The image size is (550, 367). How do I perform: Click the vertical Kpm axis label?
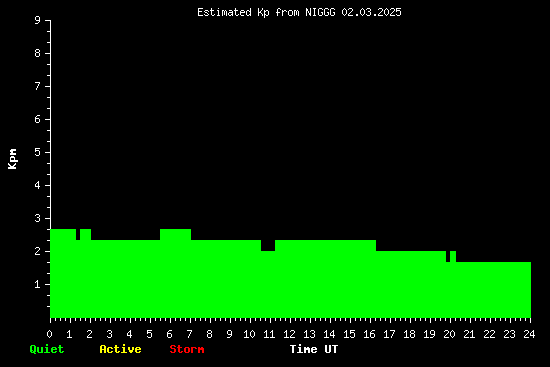(12, 159)
